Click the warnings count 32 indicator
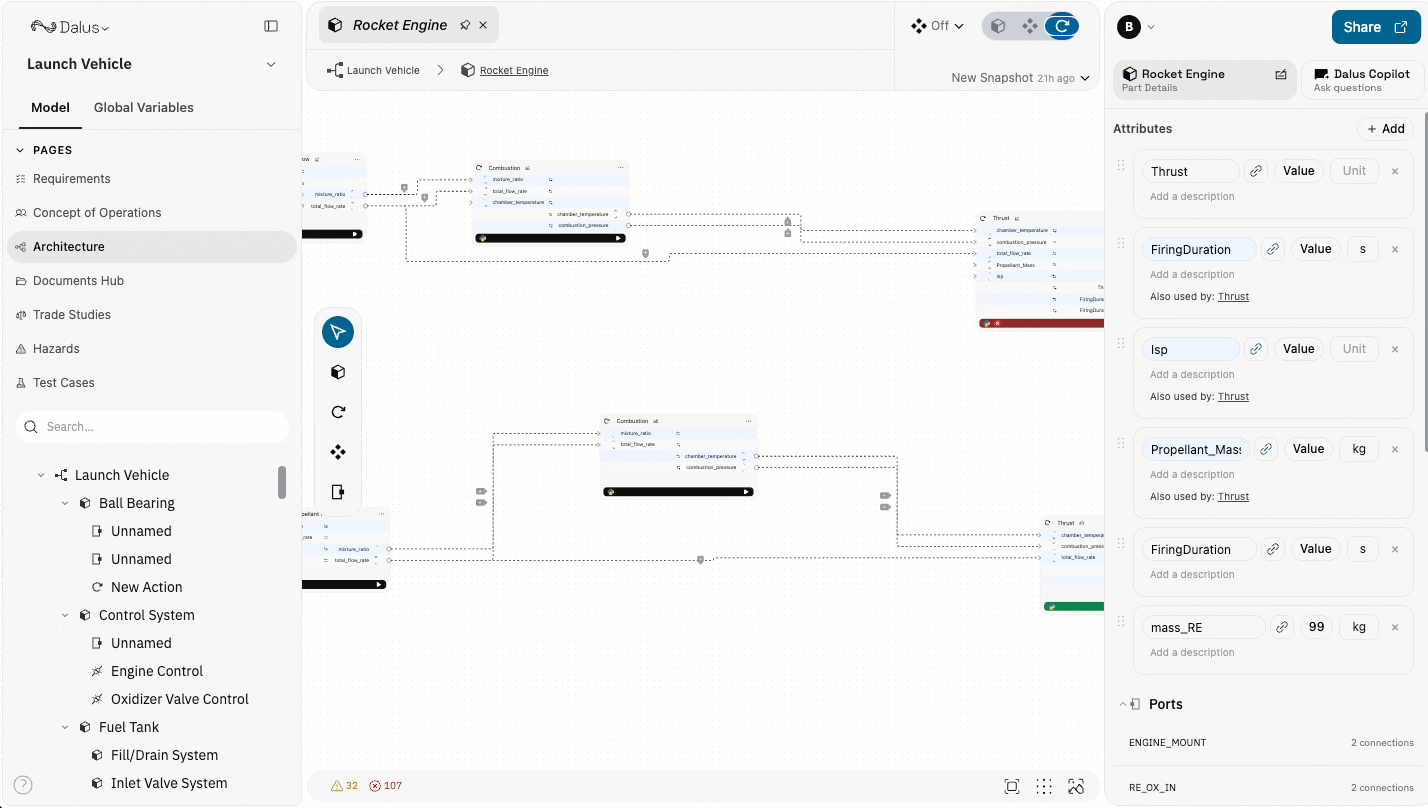Viewport: 1428px width, 808px height. (x=345, y=786)
